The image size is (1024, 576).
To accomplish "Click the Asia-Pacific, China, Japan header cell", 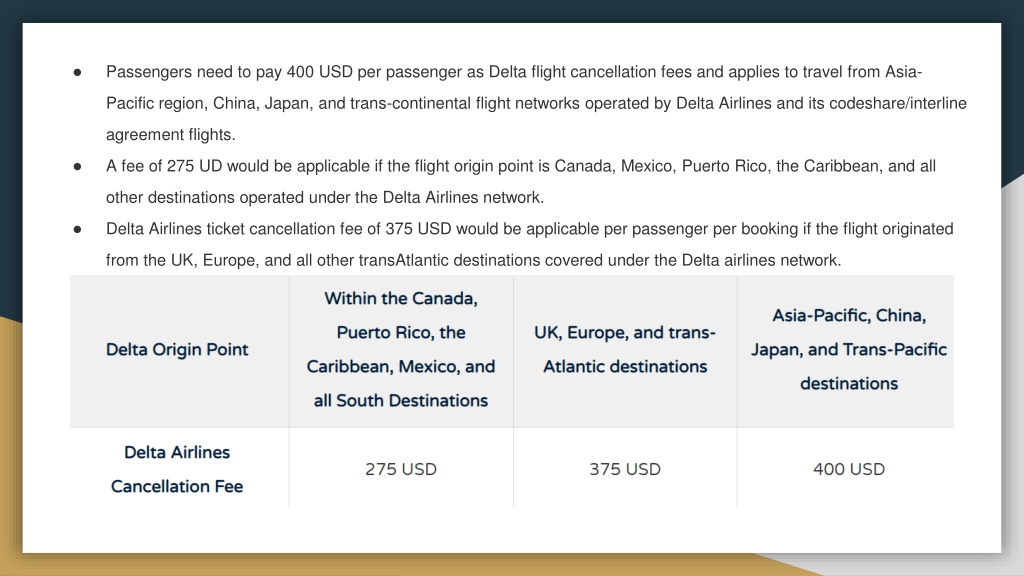I will [846, 351].
